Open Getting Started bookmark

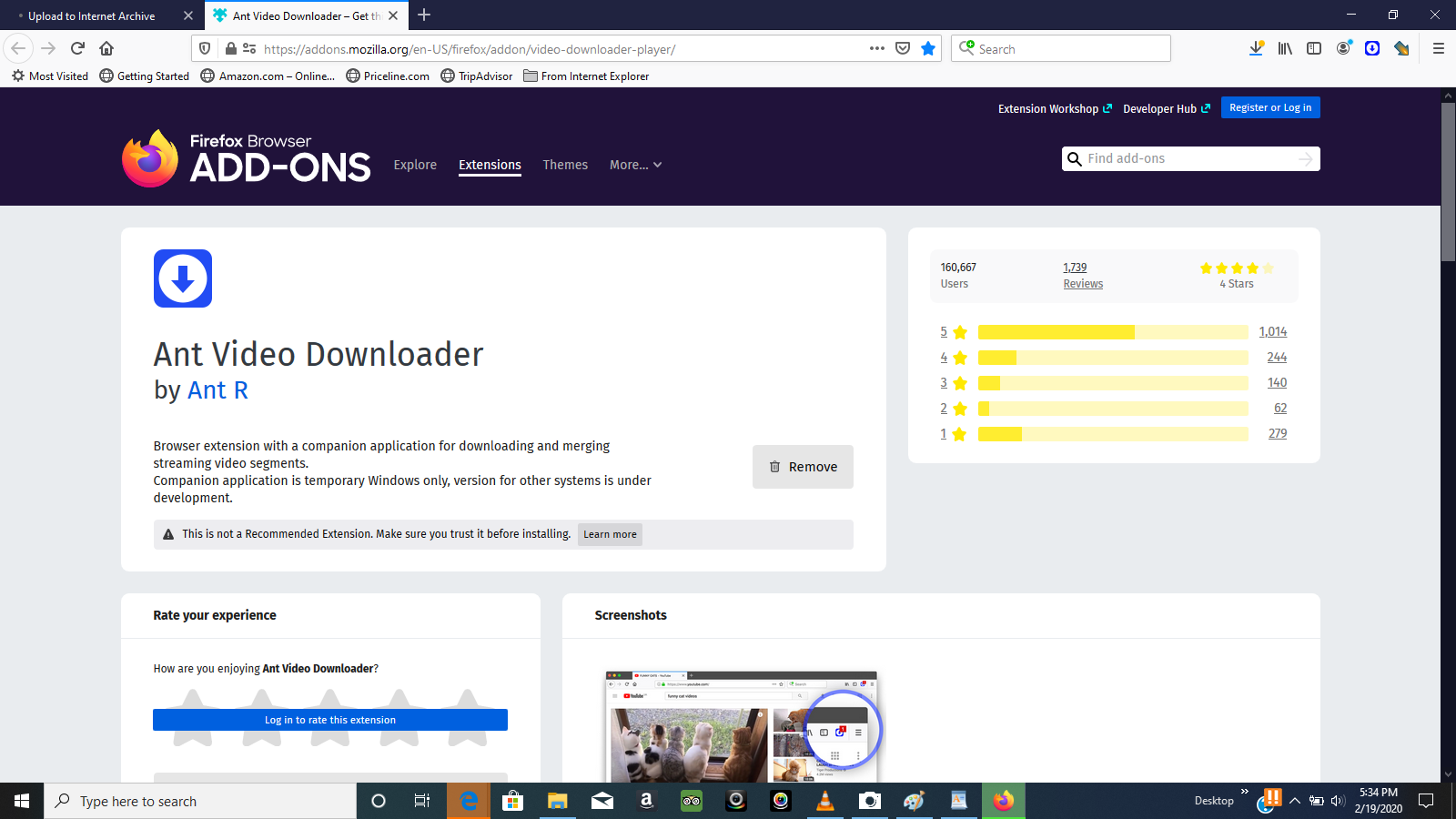(145, 76)
